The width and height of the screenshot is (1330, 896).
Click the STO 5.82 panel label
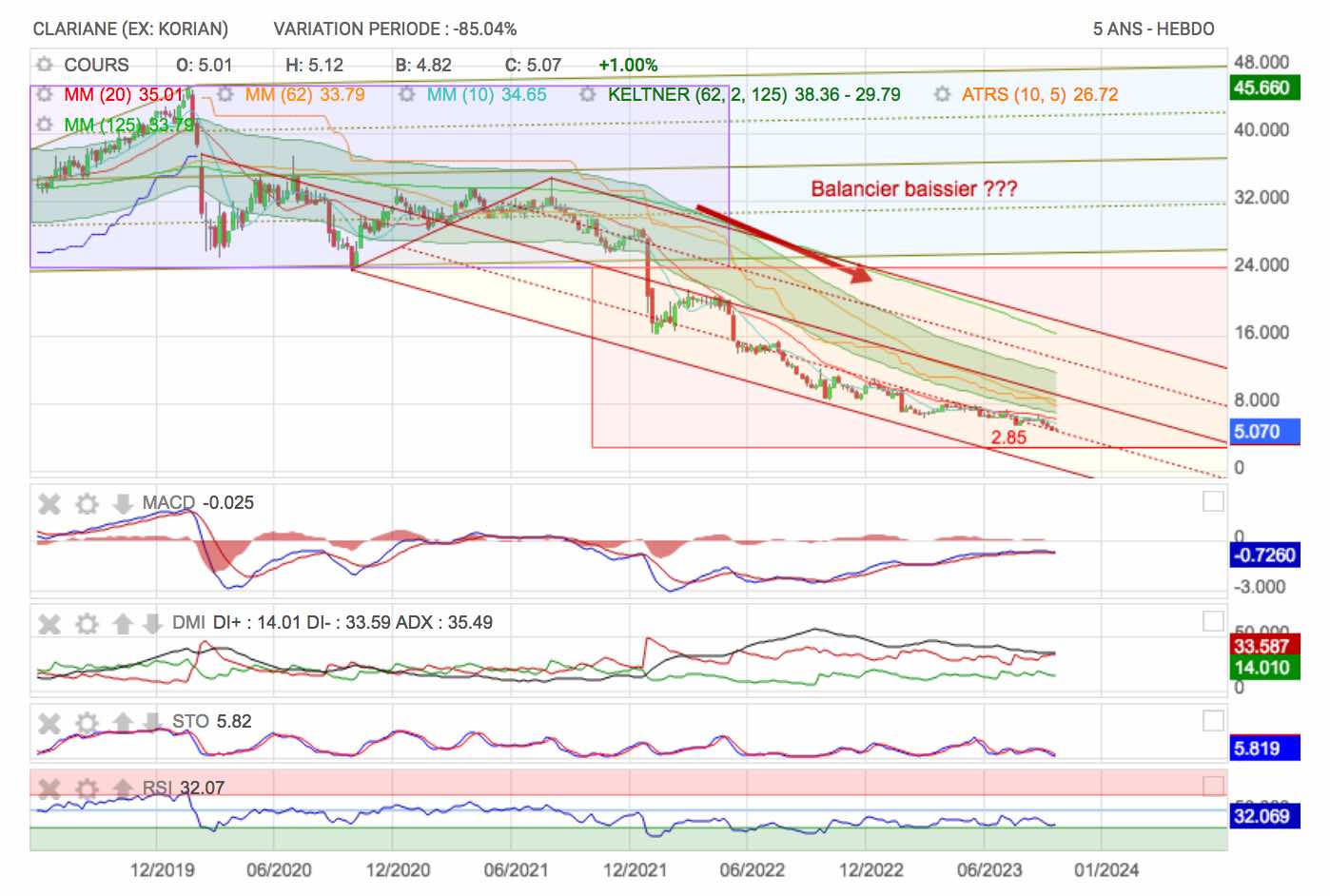pyautogui.click(x=212, y=722)
